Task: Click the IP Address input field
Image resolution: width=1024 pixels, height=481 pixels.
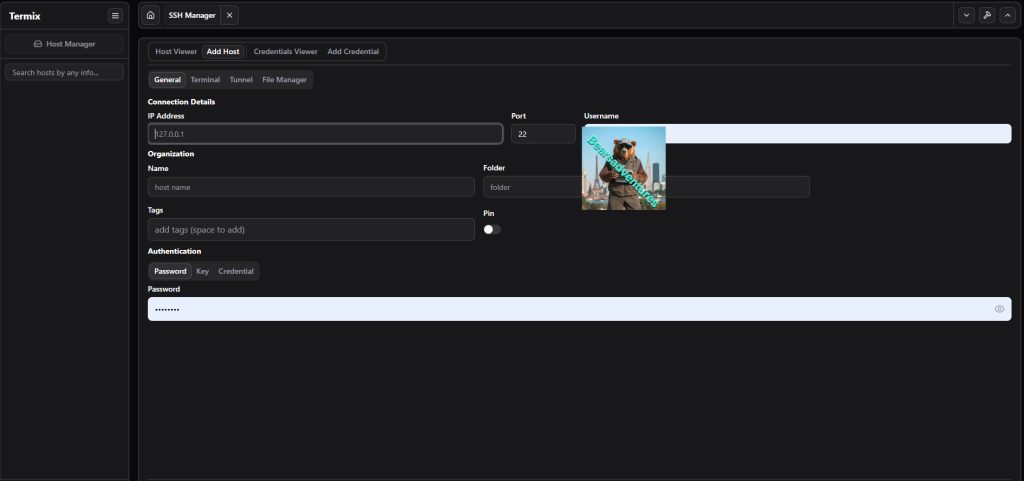Action: coord(325,133)
